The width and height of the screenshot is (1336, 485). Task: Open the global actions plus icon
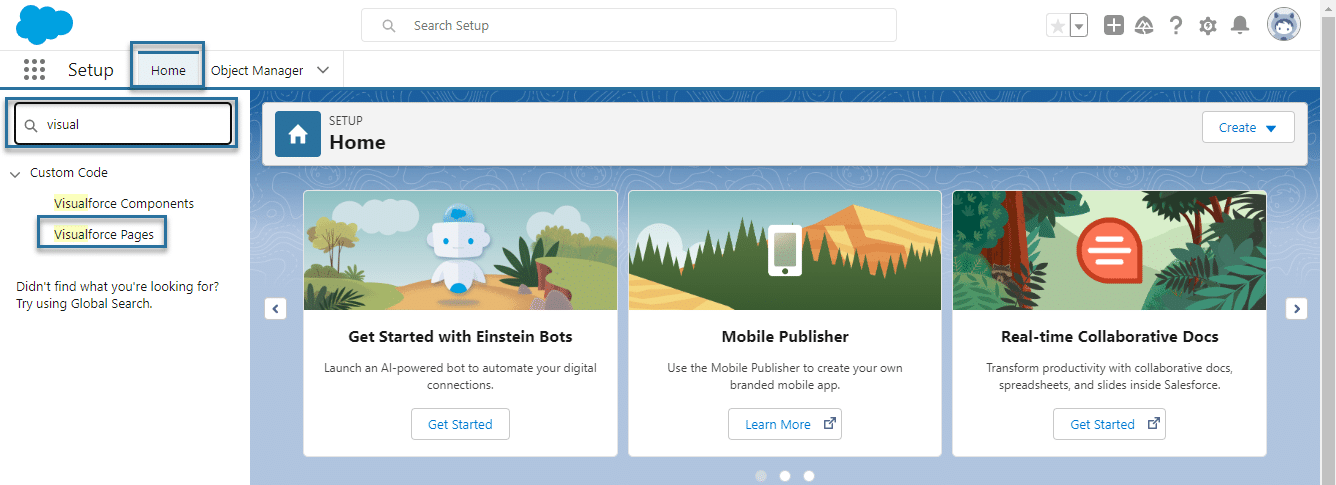(1114, 25)
